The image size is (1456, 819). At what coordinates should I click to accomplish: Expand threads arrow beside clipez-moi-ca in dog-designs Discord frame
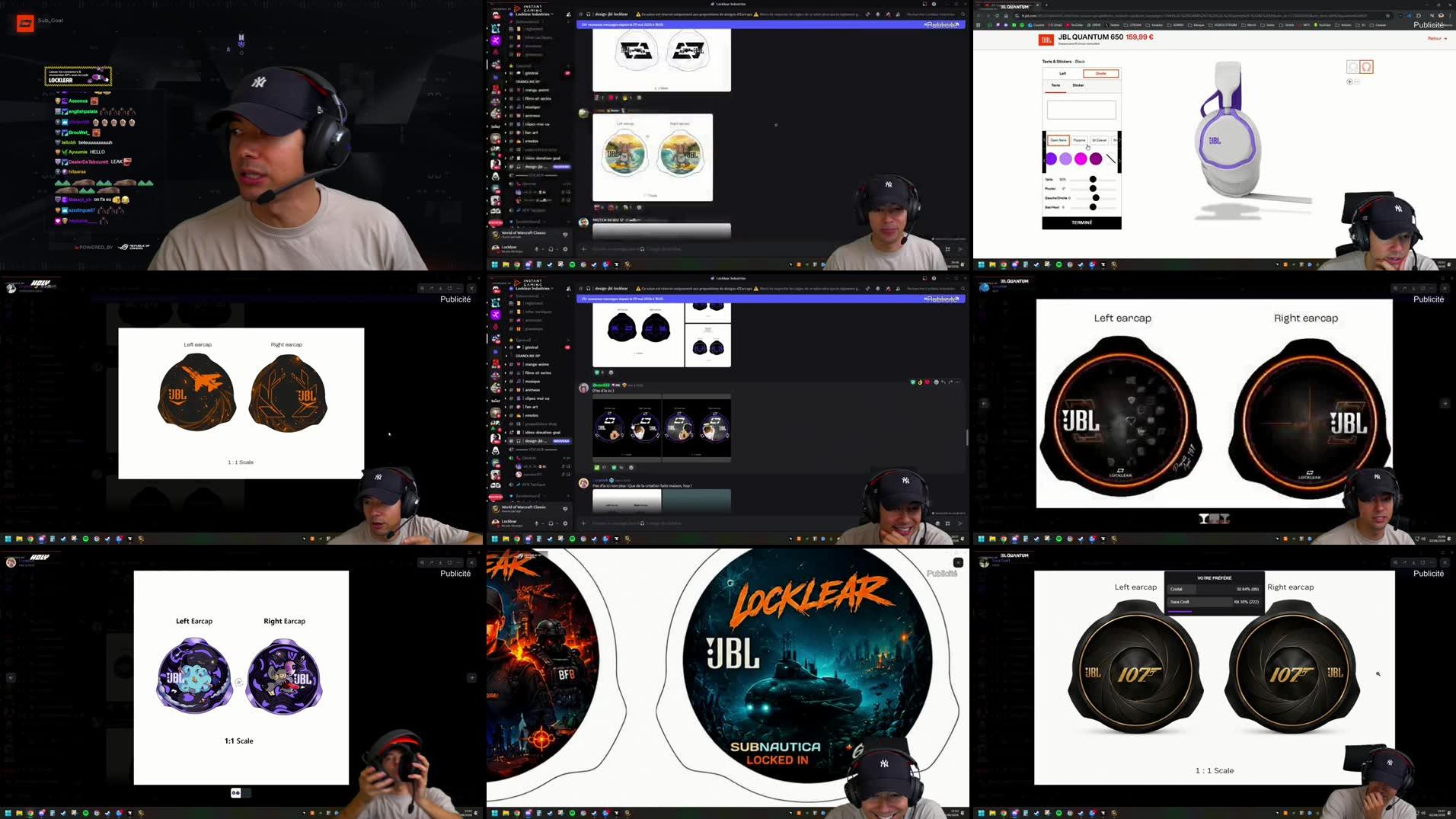coord(505,398)
